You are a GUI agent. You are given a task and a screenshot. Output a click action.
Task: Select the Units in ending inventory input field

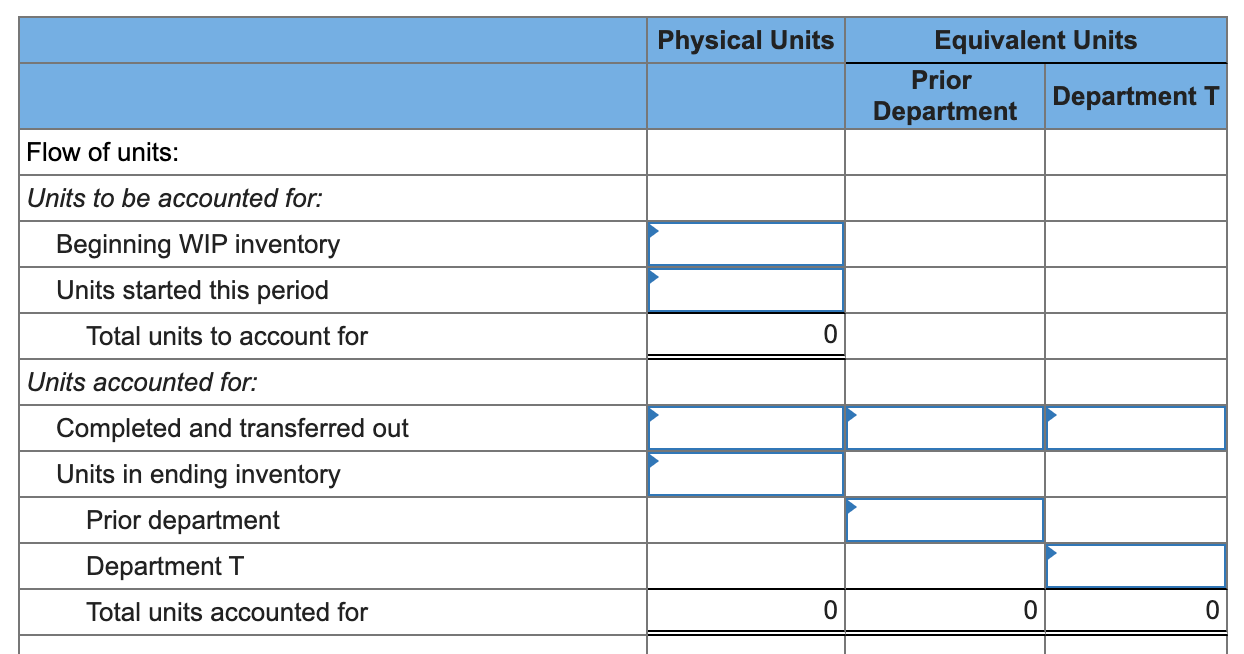[746, 473]
